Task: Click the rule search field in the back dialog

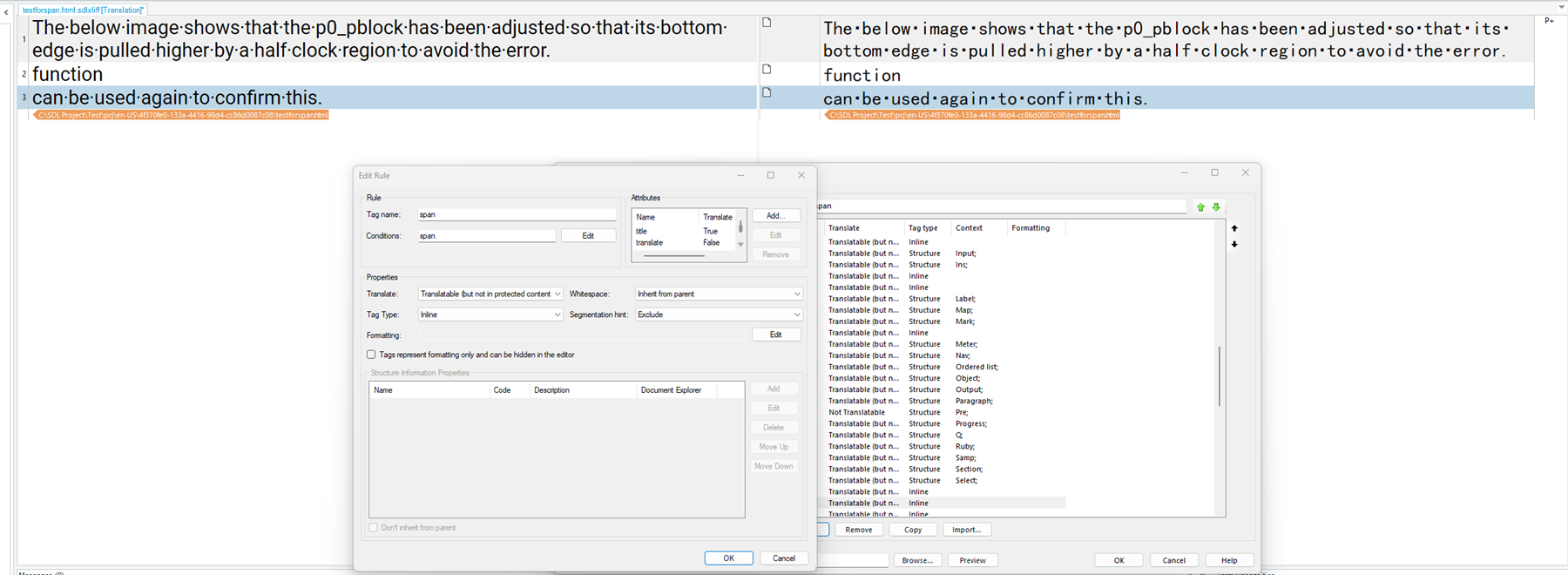Action: [1002, 206]
